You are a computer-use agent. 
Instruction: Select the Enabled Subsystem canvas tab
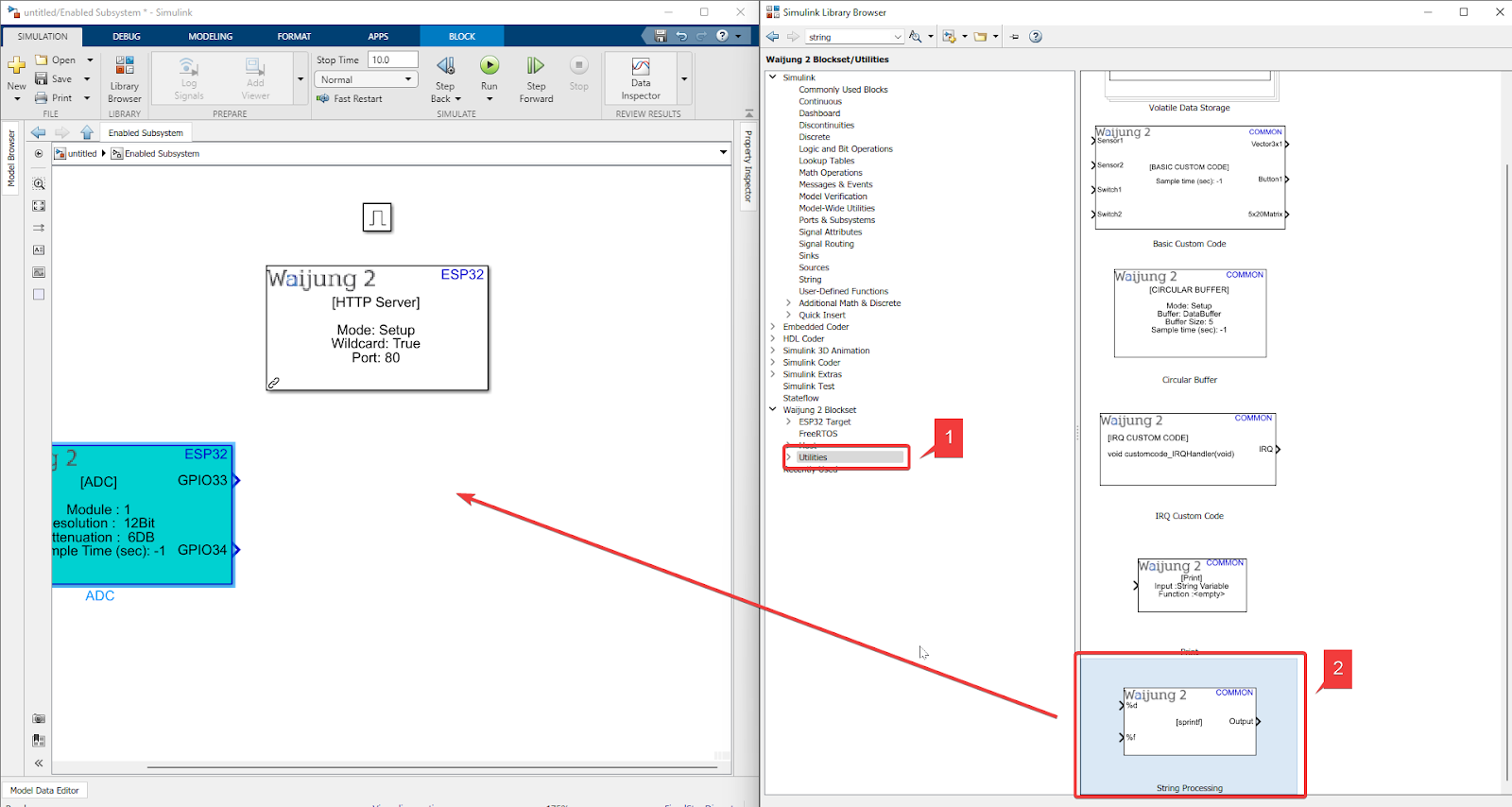tap(146, 132)
